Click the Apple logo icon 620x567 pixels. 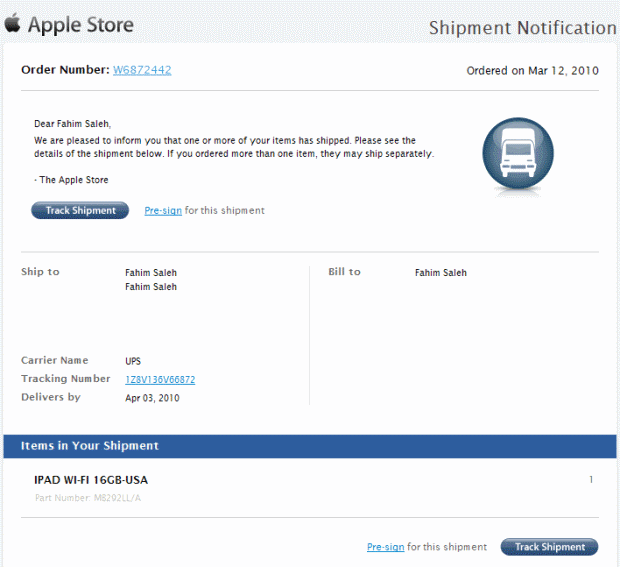pyautogui.click(x=13, y=23)
